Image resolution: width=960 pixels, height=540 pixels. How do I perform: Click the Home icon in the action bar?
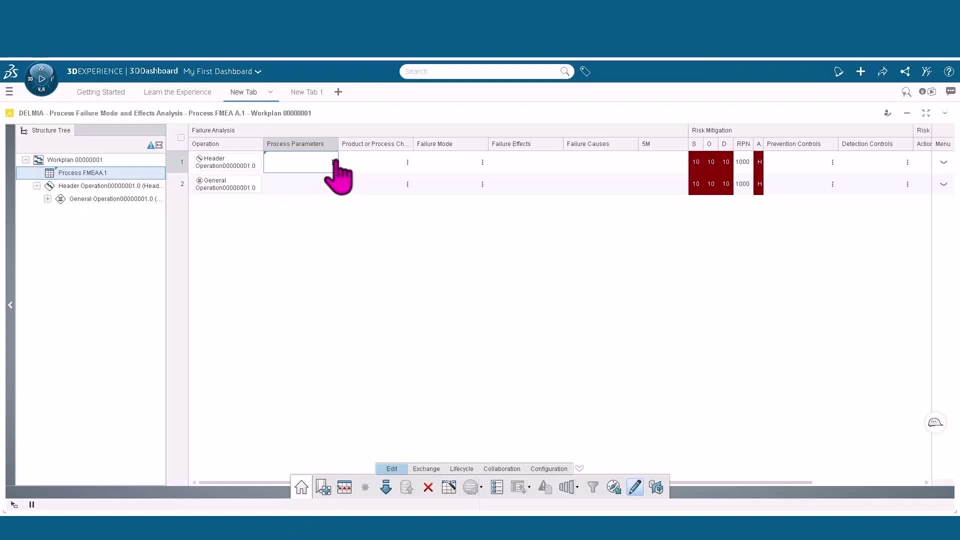pos(301,487)
